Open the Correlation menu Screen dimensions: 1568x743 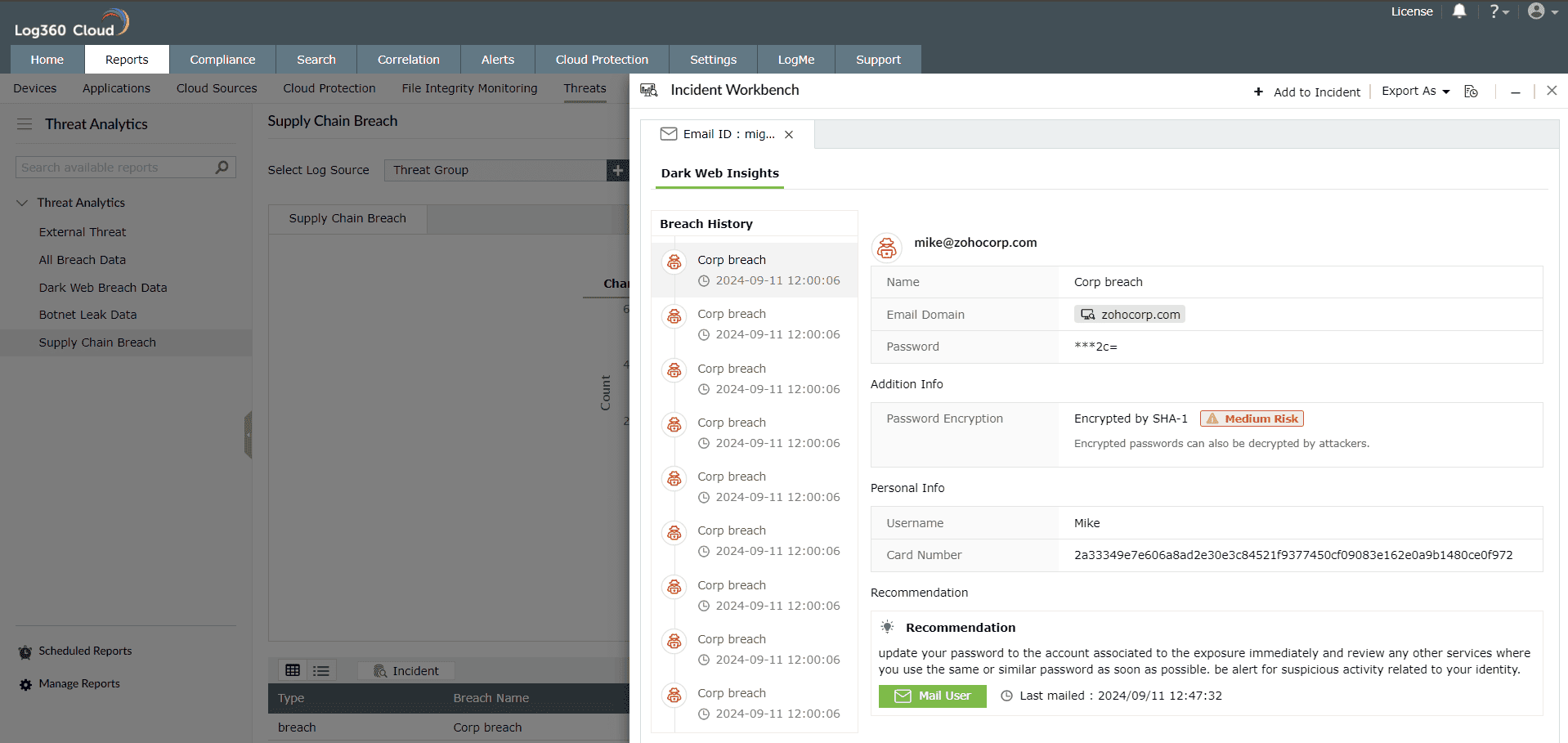(408, 59)
